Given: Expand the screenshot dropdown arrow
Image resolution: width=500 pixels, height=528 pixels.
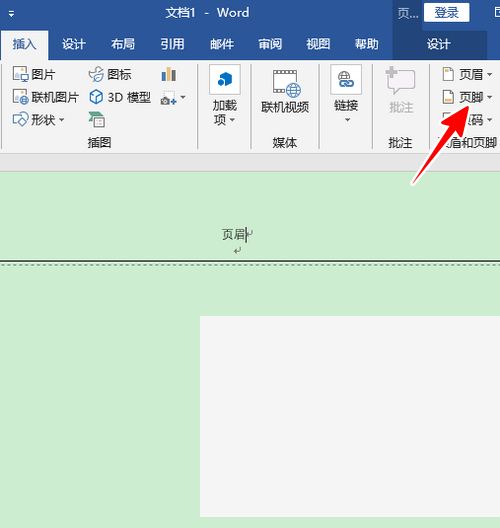Looking at the screenshot, I should [x=183, y=97].
